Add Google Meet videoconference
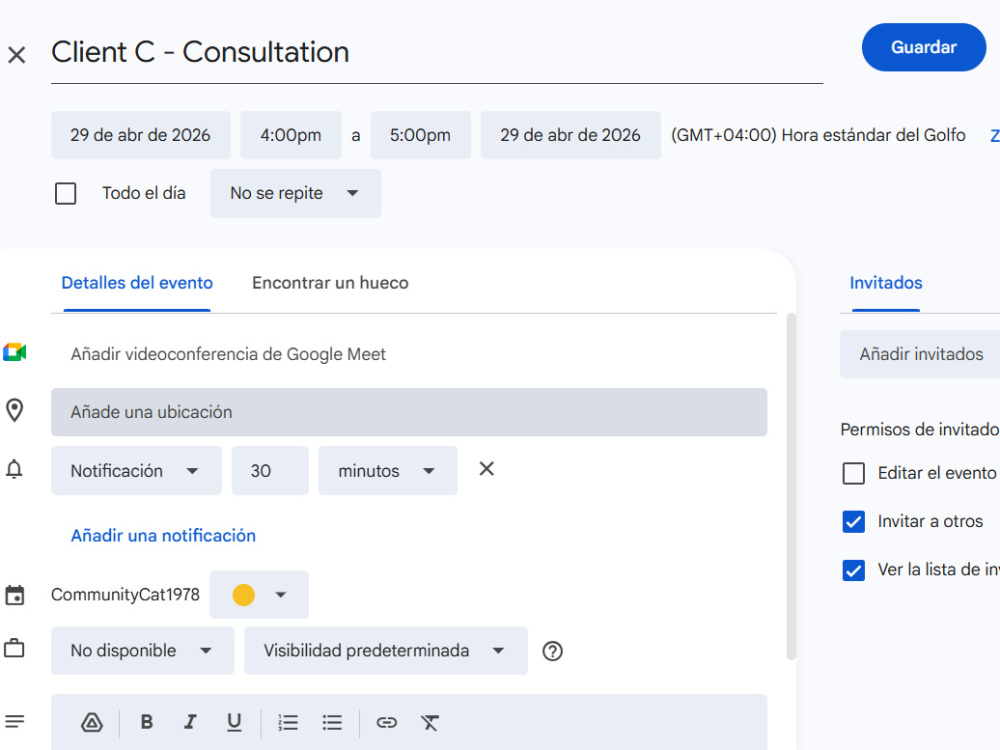 click(228, 354)
